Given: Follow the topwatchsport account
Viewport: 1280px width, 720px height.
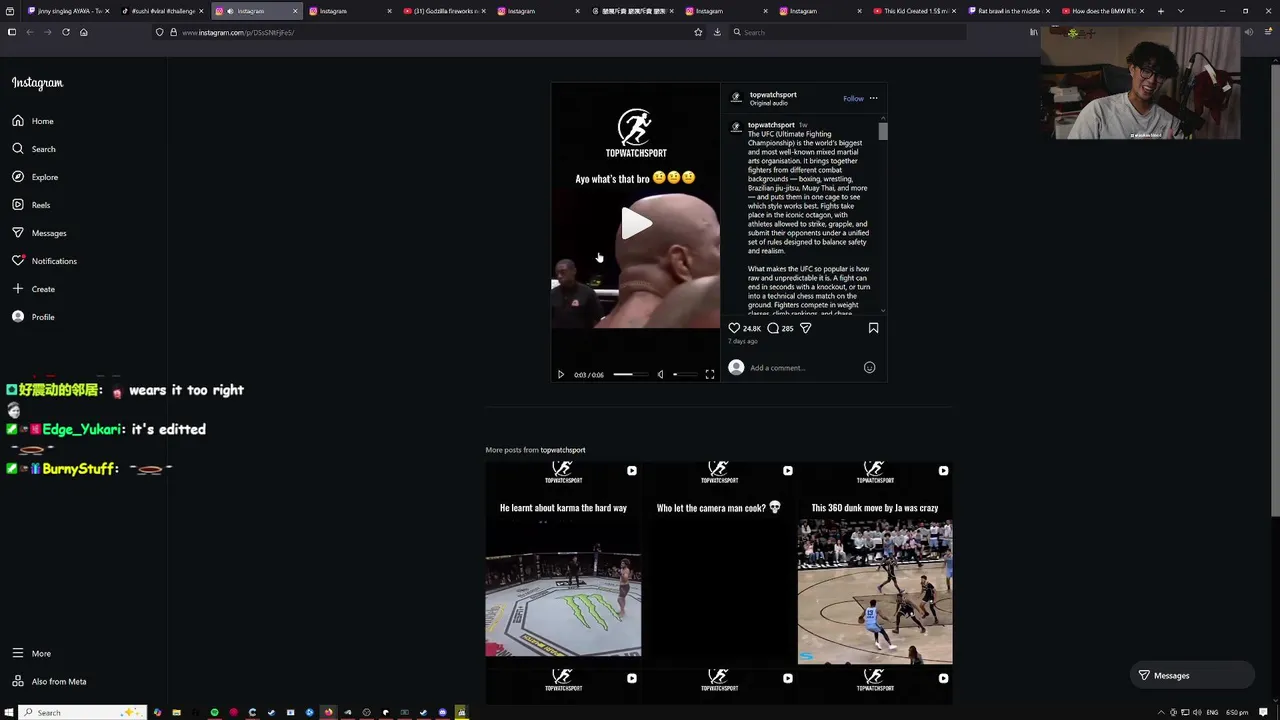Looking at the screenshot, I should coord(853,98).
